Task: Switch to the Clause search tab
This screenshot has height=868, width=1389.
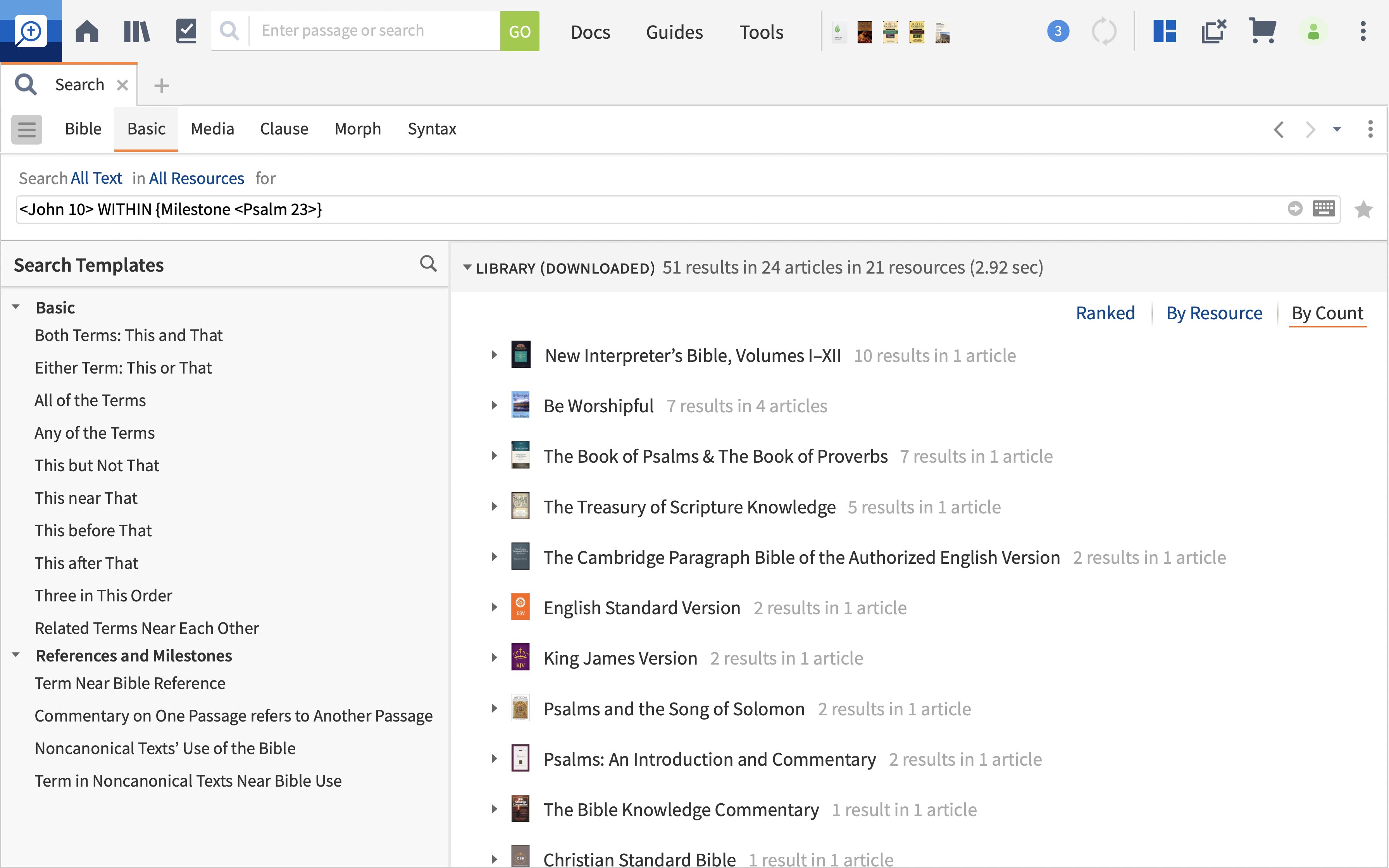Action: (284, 129)
